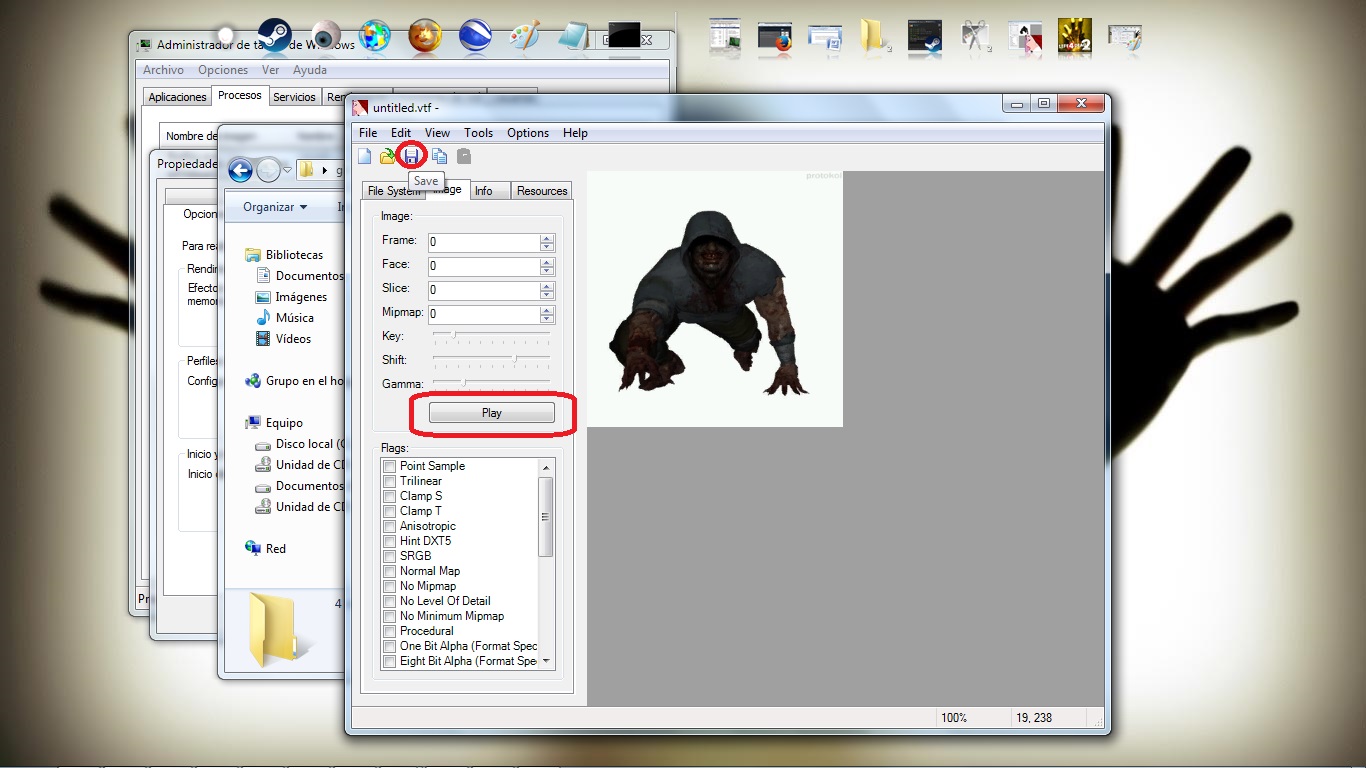Click the Frame number input field
This screenshot has height=768, width=1366.
coord(484,242)
